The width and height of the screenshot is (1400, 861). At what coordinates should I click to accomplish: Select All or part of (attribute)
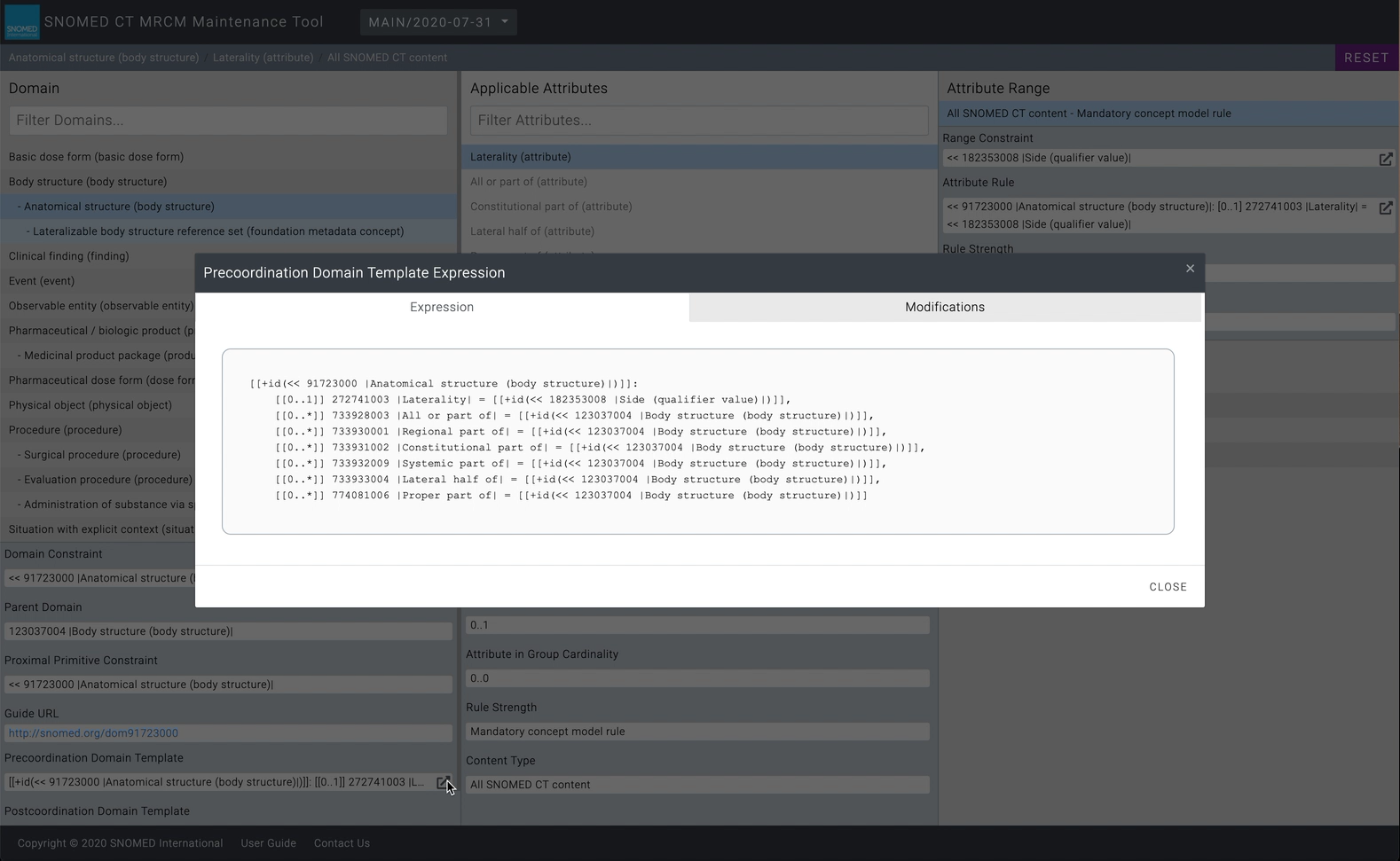pos(699,182)
